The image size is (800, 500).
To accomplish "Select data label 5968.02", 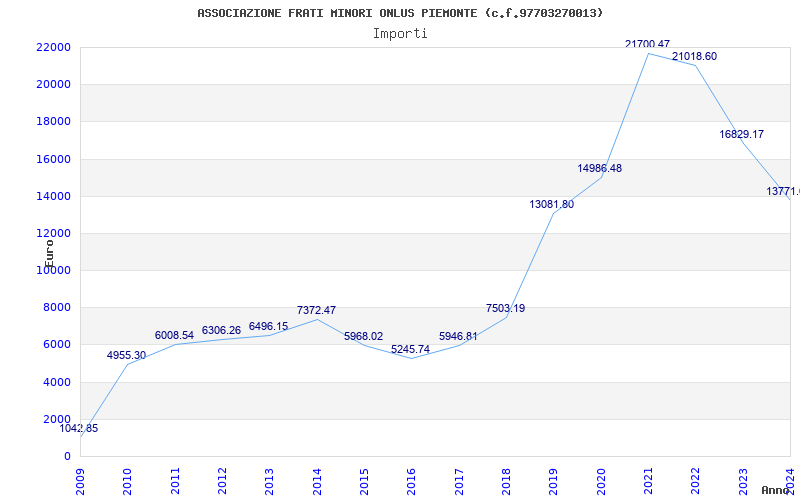I will pos(363,337).
